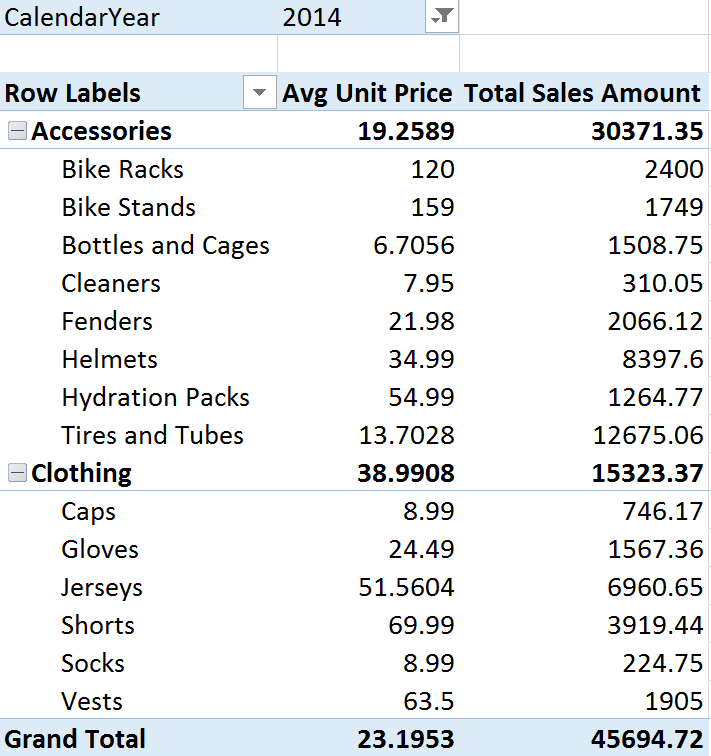Select the CalendarYear label cell
This screenshot has height=756, width=711.
83,18
